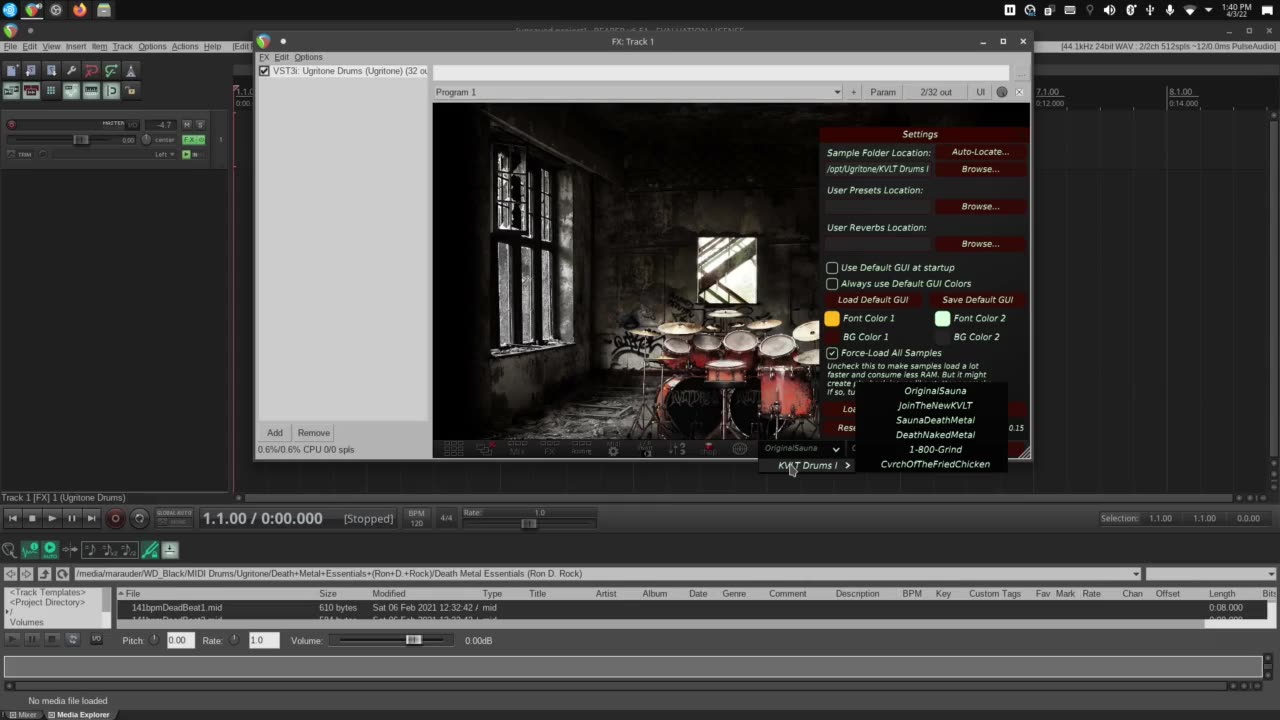Click the New Project toolbar icon
Viewport: 1280px width, 720px height.
11,70
